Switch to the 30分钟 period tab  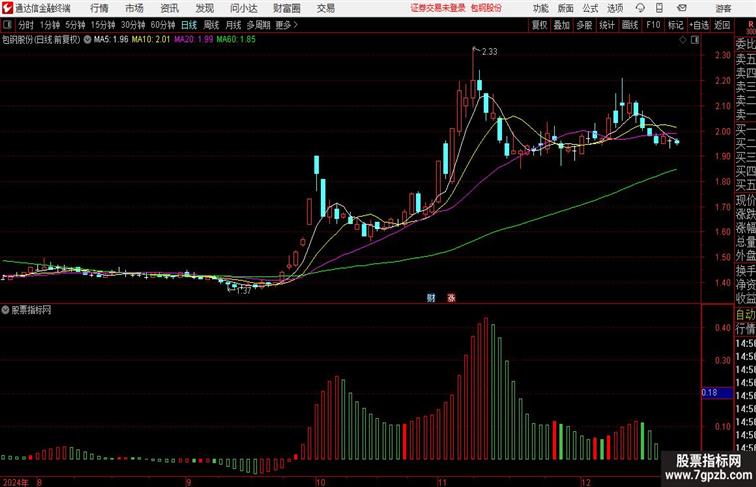[x=133, y=25]
